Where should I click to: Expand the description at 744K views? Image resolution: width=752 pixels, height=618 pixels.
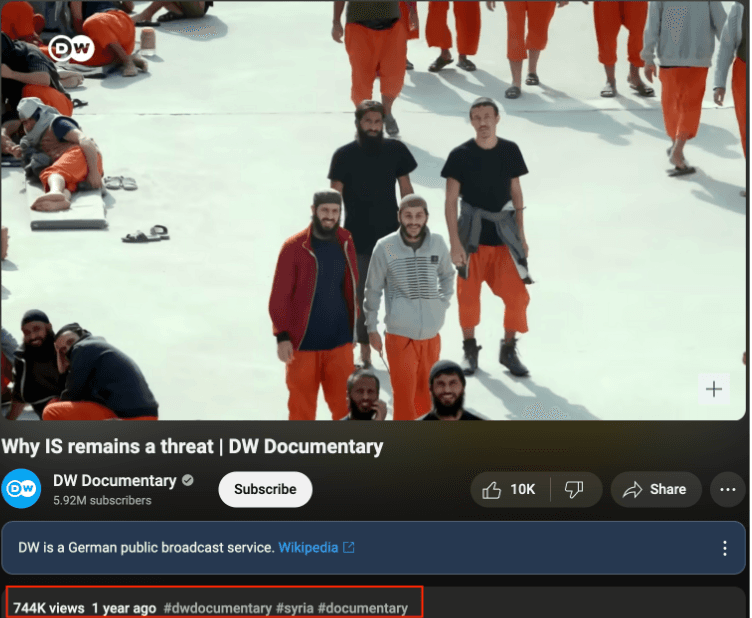[48, 608]
